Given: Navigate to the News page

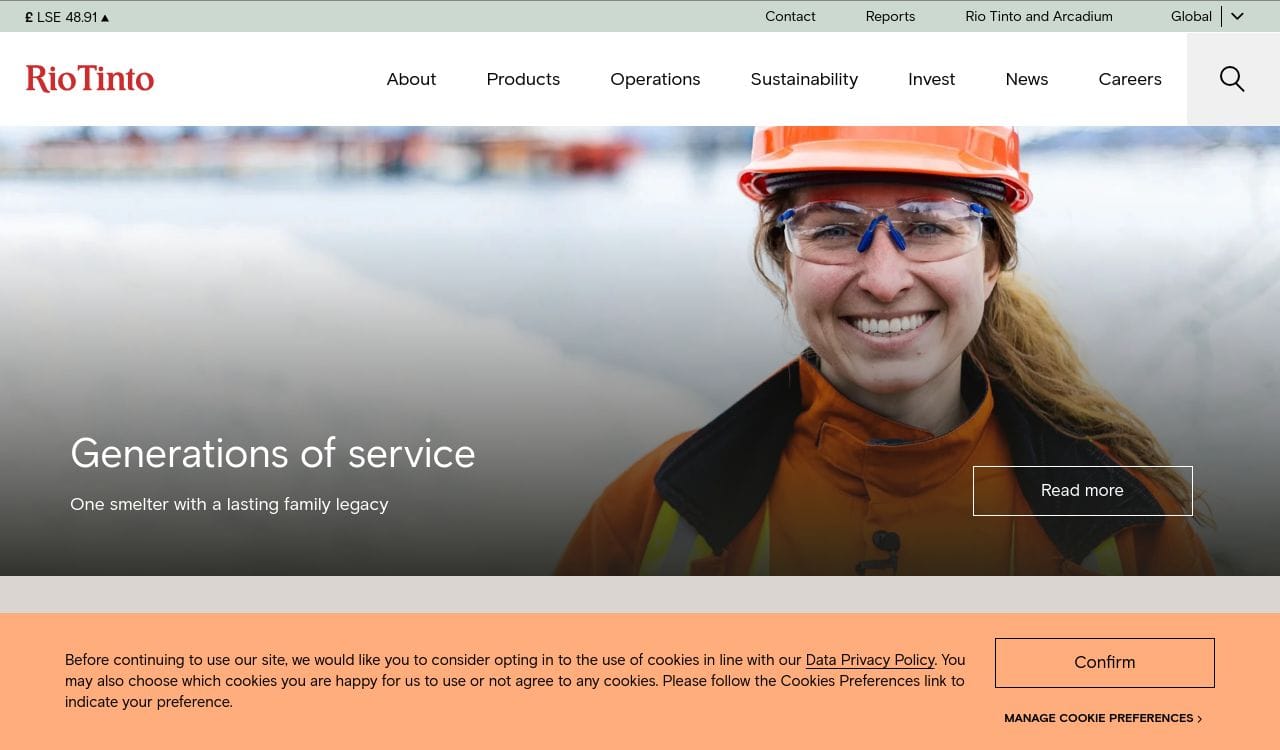Looking at the screenshot, I should tap(1026, 79).
